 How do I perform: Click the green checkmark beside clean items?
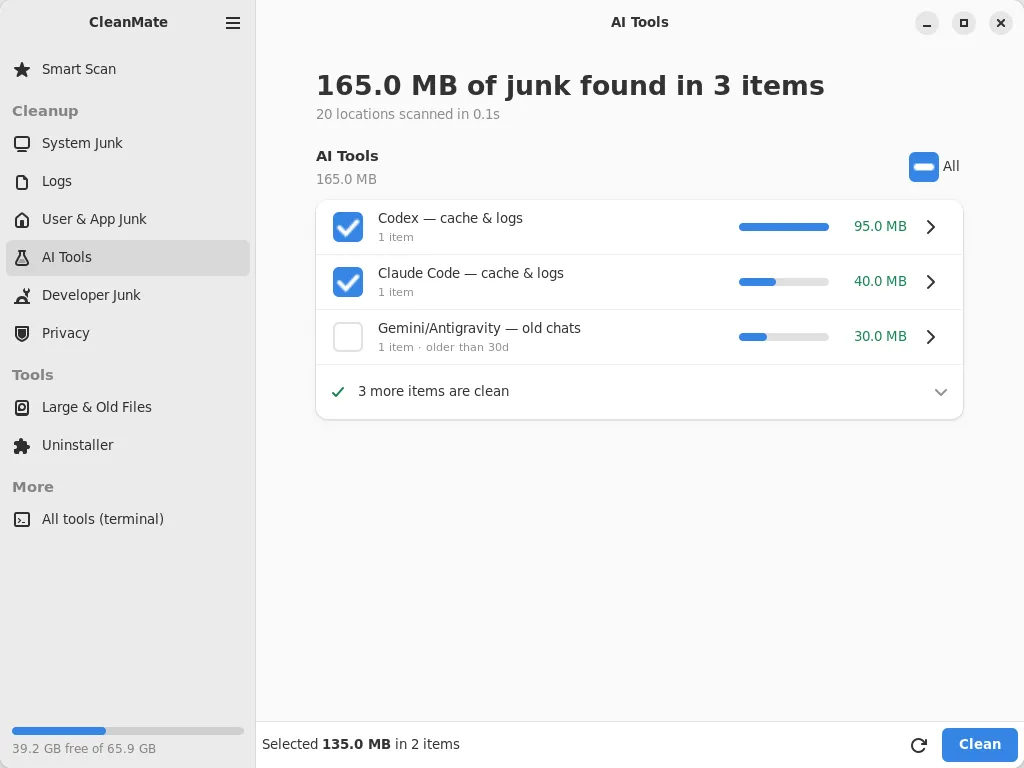click(x=338, y=392)
